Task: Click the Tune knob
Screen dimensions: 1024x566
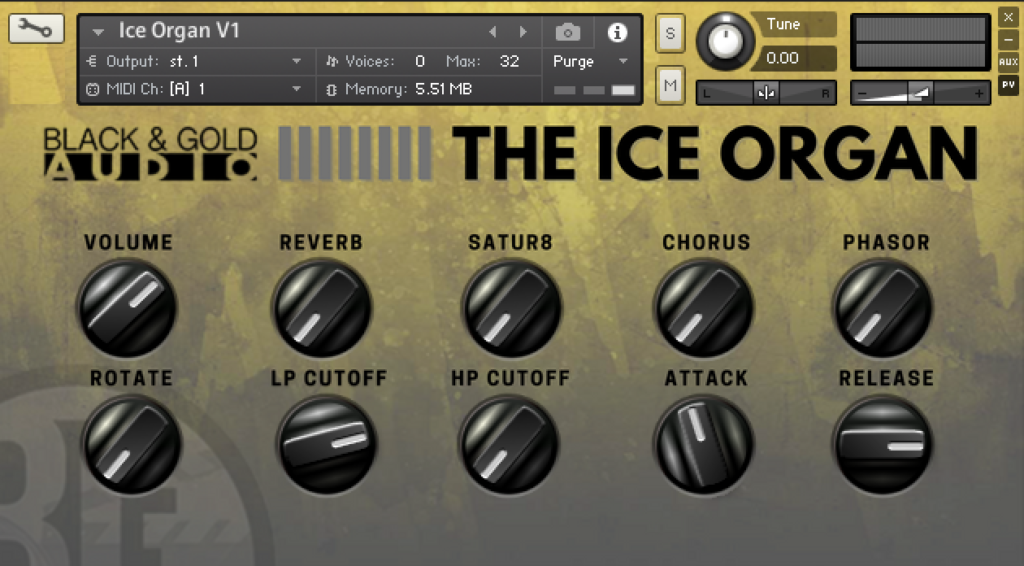Action: pyautogui.click(x=725, y=40)
